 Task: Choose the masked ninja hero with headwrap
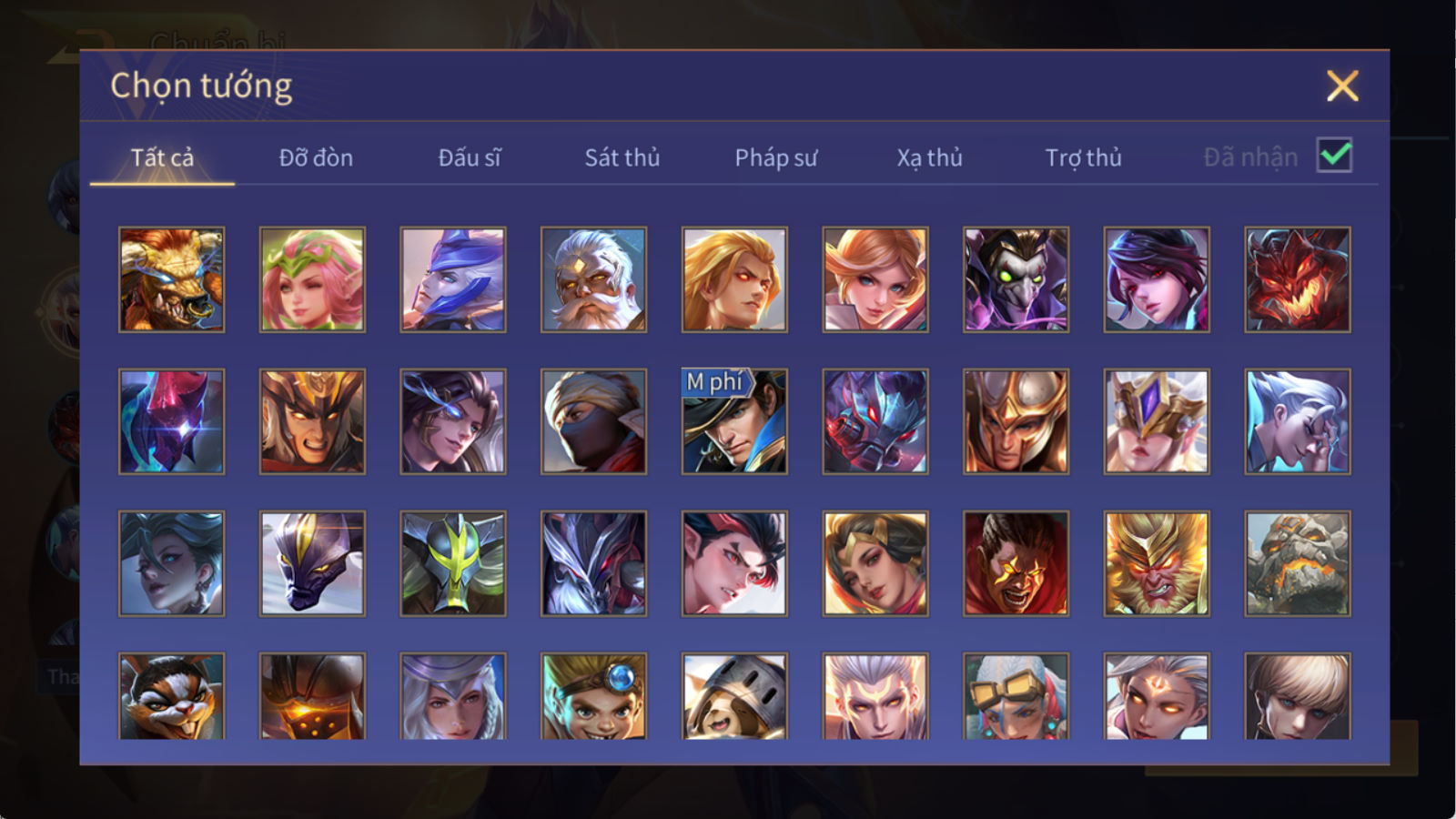(x=593, y=421)
